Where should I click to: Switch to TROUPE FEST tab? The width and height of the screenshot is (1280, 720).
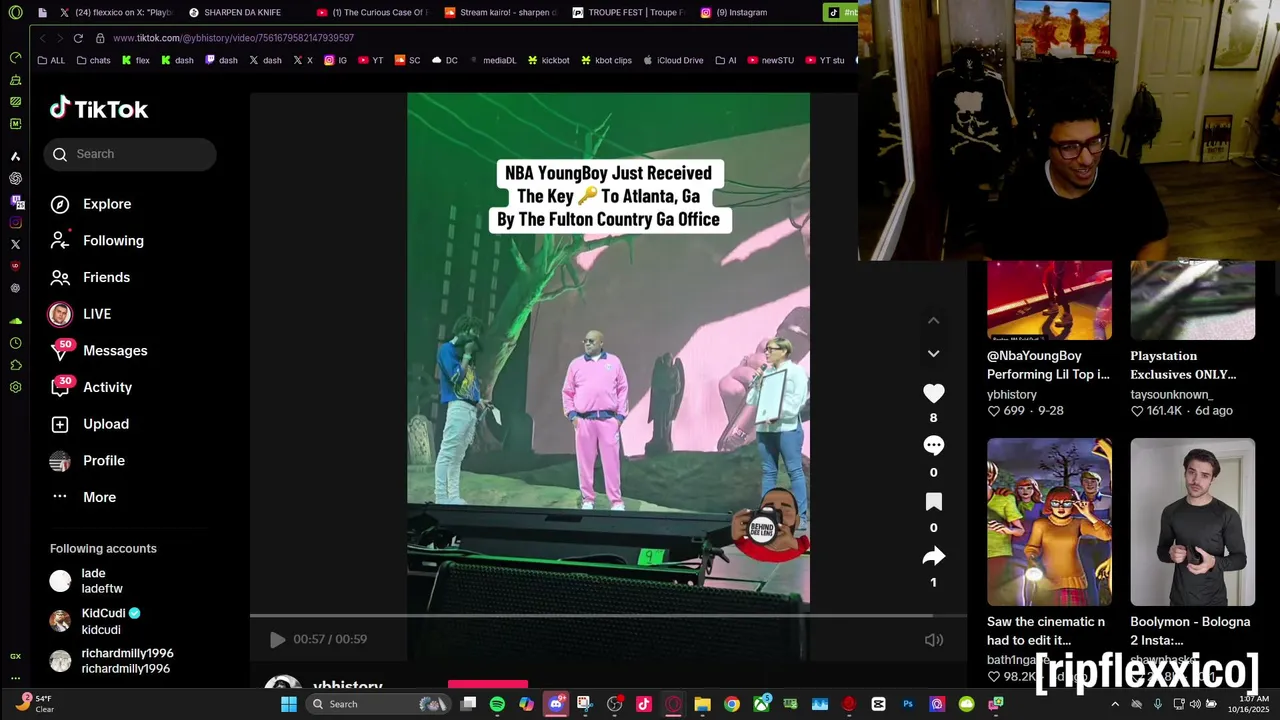[x=628, y=13]
